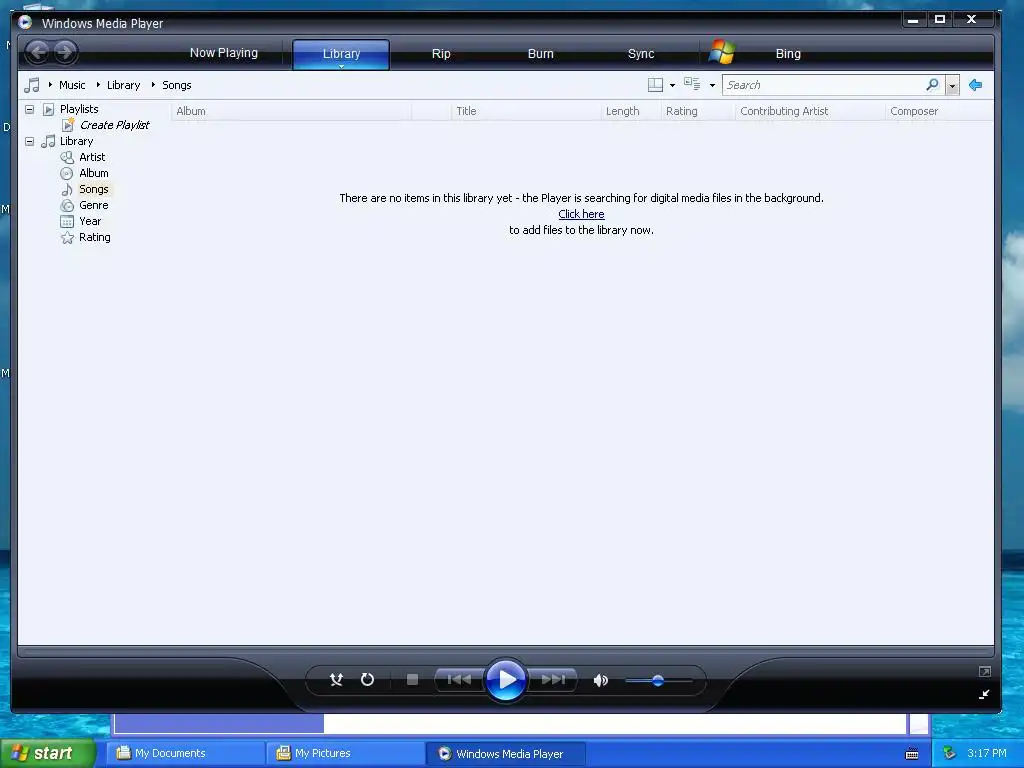Turn repeat on

368,680
